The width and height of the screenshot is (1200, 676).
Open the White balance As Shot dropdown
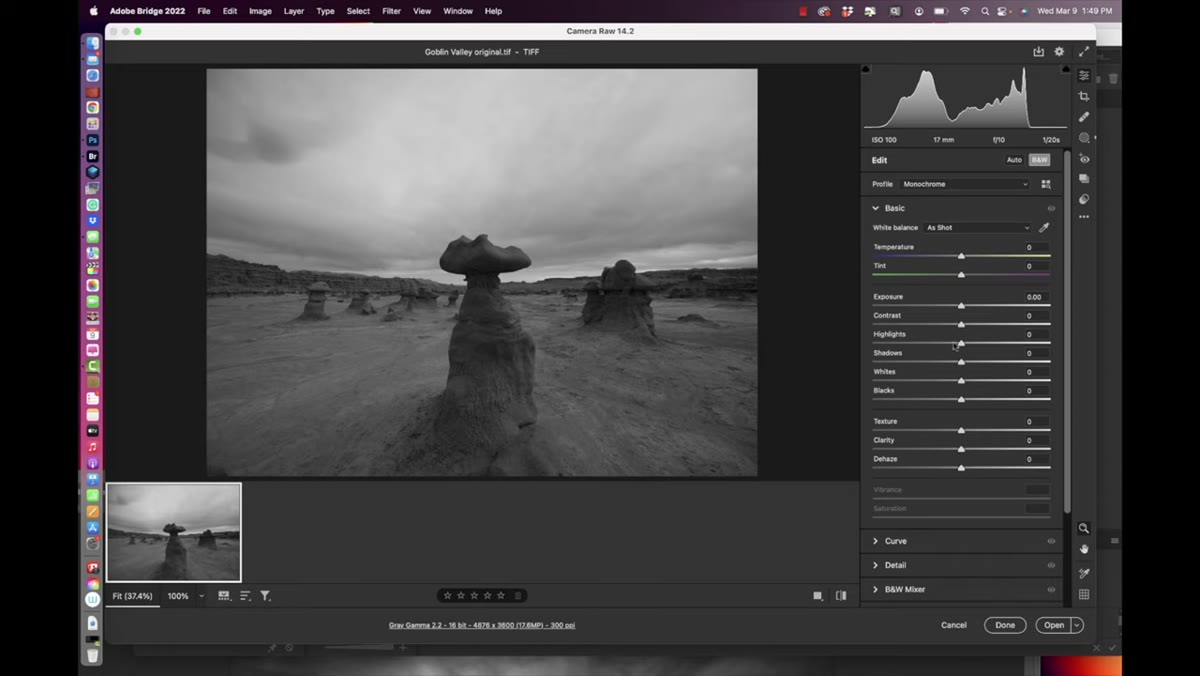[x=977, y=228]
